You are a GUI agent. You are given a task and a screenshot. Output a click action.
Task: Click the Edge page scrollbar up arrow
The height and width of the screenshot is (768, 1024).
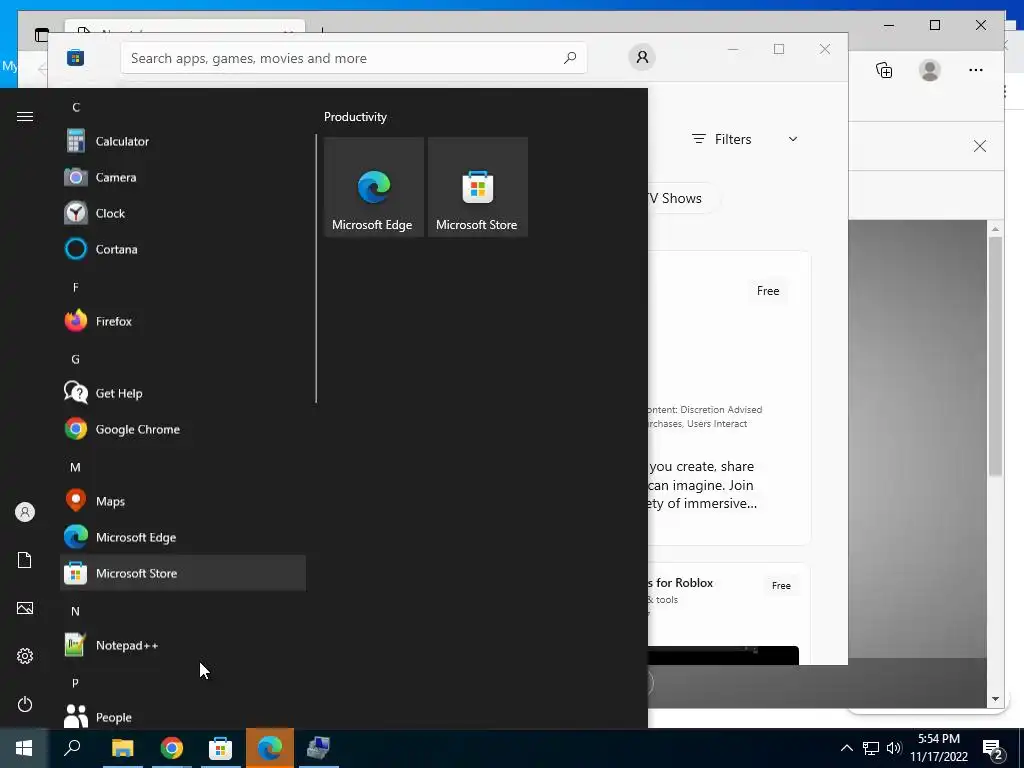pos(995,229)
